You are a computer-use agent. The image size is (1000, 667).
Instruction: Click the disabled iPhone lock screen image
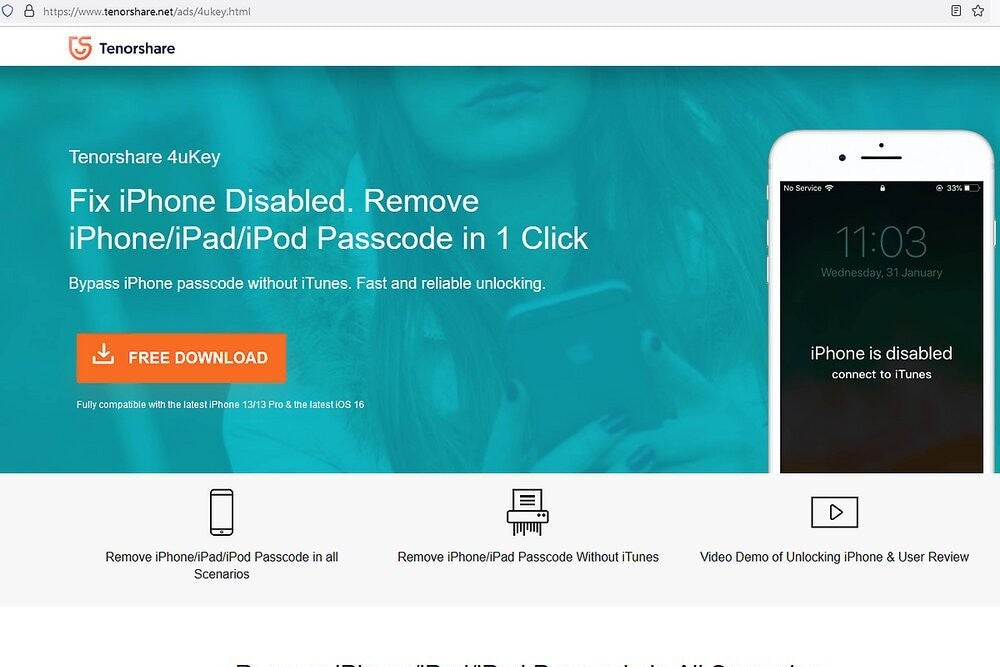(881, 326)
